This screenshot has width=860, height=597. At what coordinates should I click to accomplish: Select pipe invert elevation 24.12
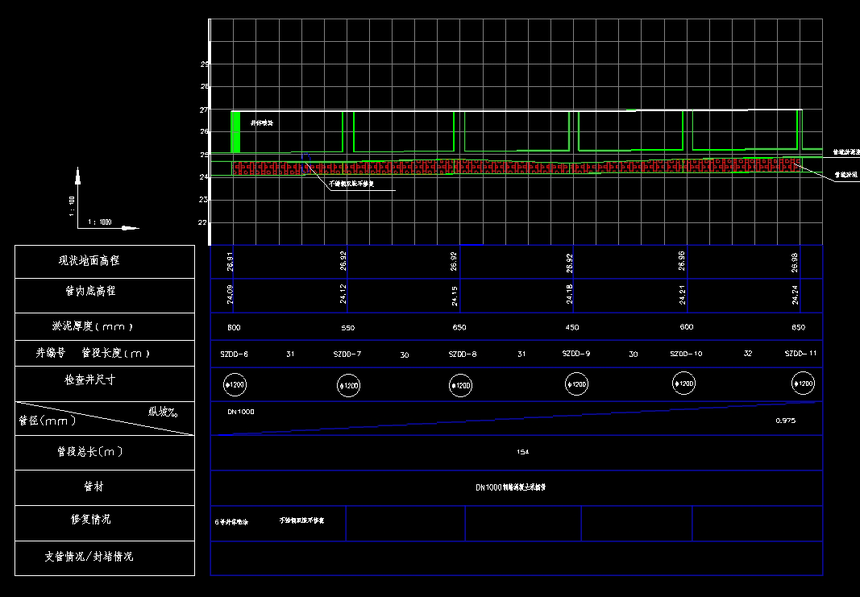(x=343, y=294)
